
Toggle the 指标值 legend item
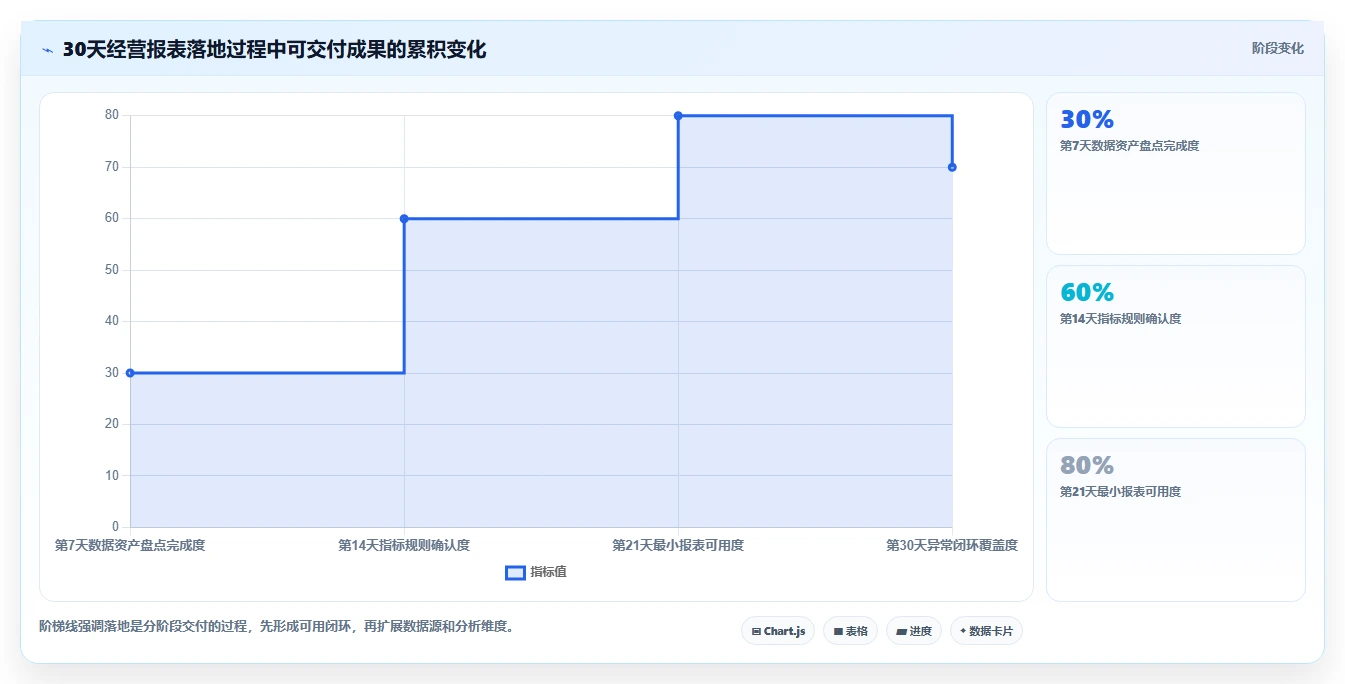click(536, 572)
